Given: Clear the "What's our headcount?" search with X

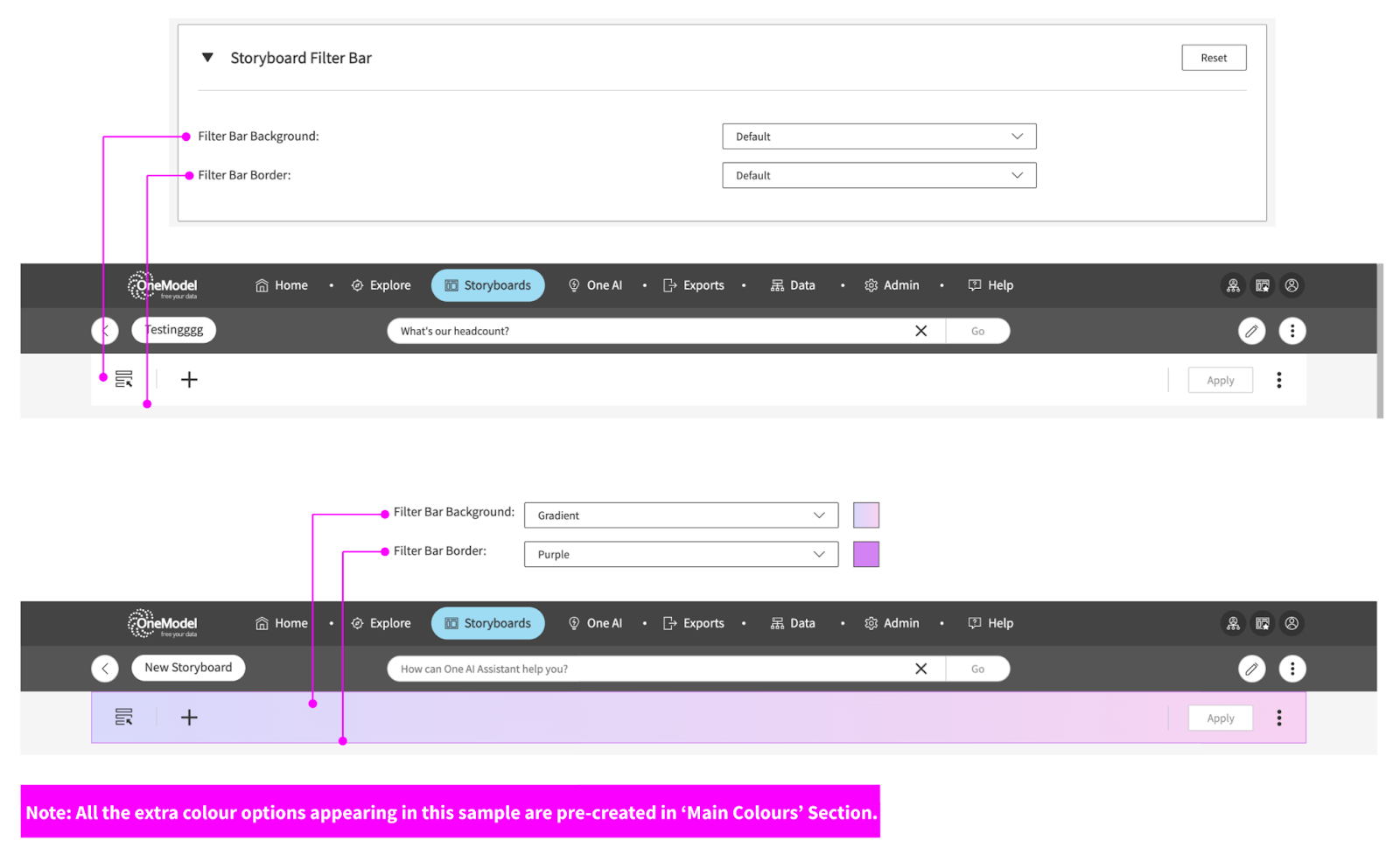Looking at the screenshot, I should tap(920, 331).
